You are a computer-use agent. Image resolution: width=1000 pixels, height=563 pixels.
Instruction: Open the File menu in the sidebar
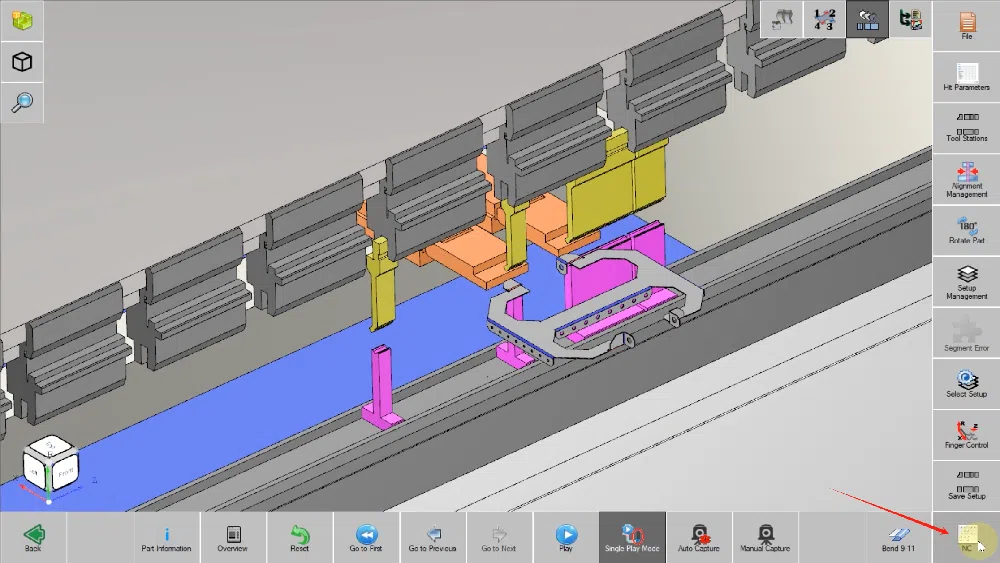(966, 26)
